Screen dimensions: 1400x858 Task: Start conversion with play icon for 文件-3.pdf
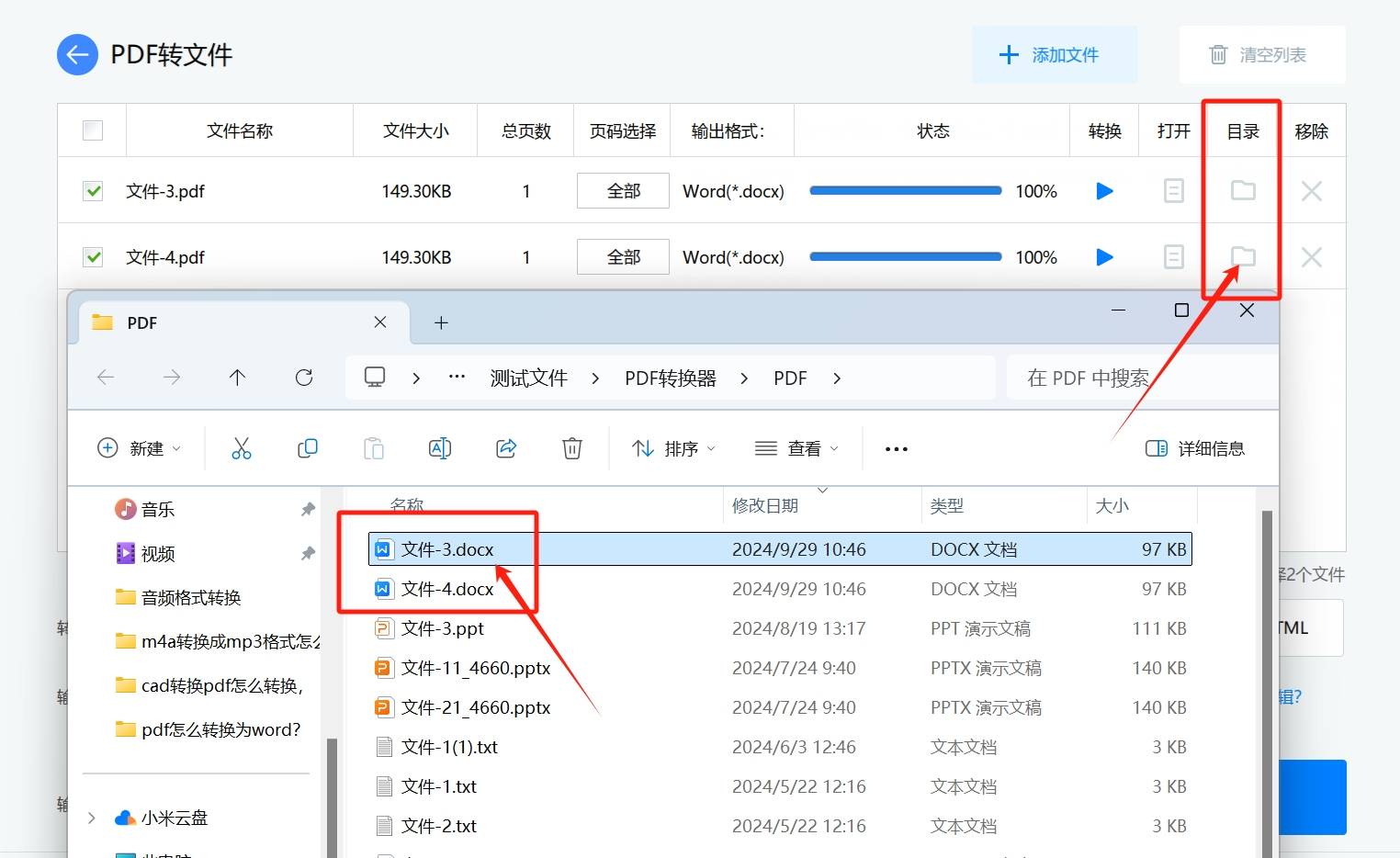1105,191
